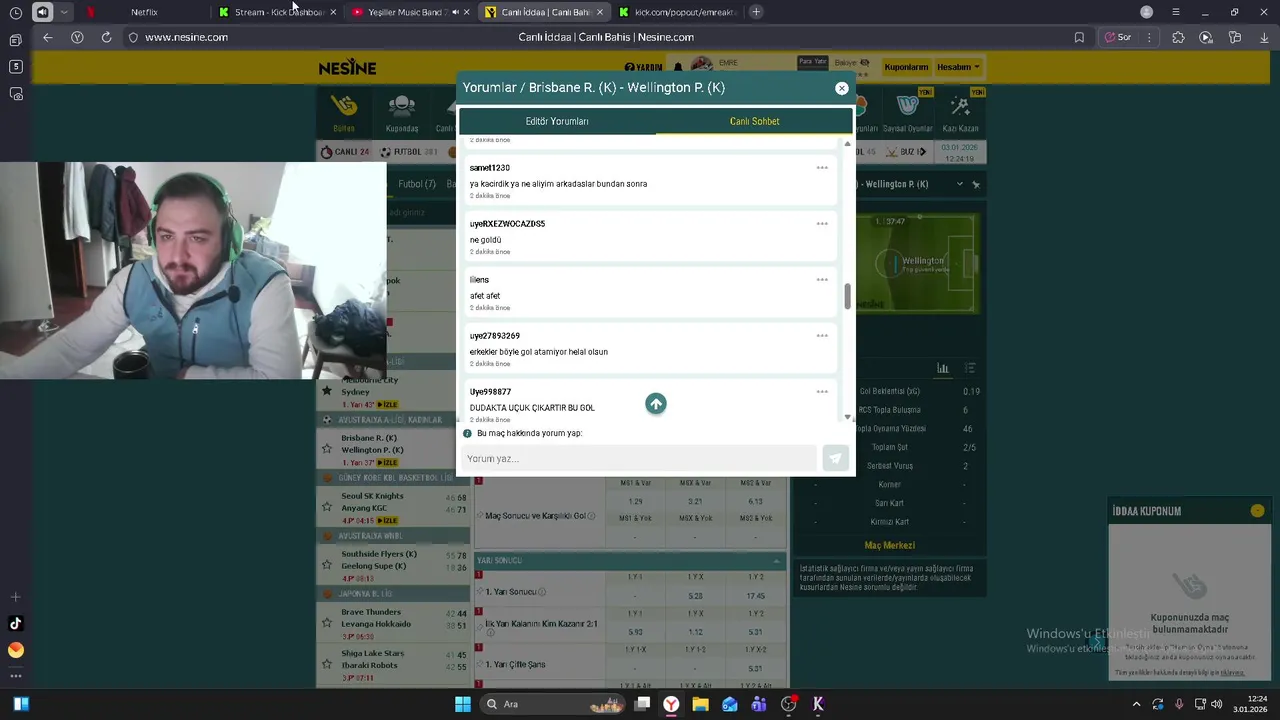The height and width of the screenshot is (720, 1280).
Task: Toggle favorite star for Southside Flyers (K)
Action: tap(326, 565)
